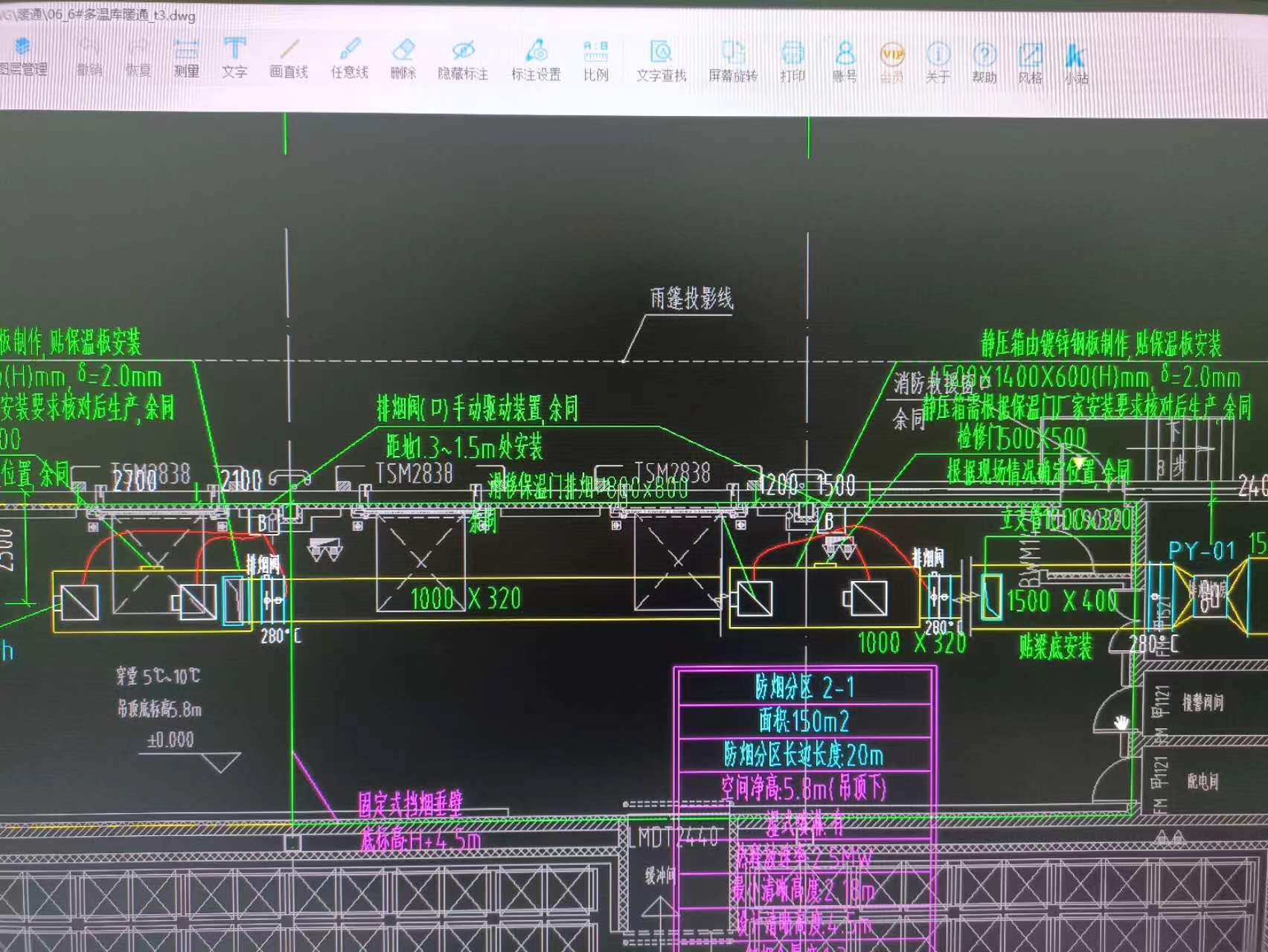
Task: Click the 2700 dimension text
Action: [x=135, y=481]
